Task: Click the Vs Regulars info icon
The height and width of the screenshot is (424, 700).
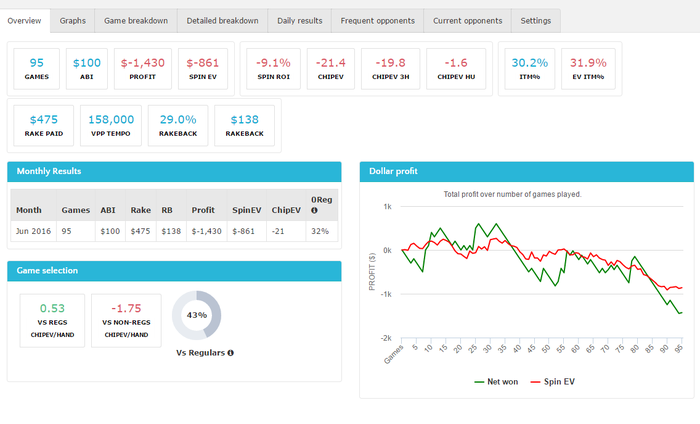Action: click(x=230, y=353)
